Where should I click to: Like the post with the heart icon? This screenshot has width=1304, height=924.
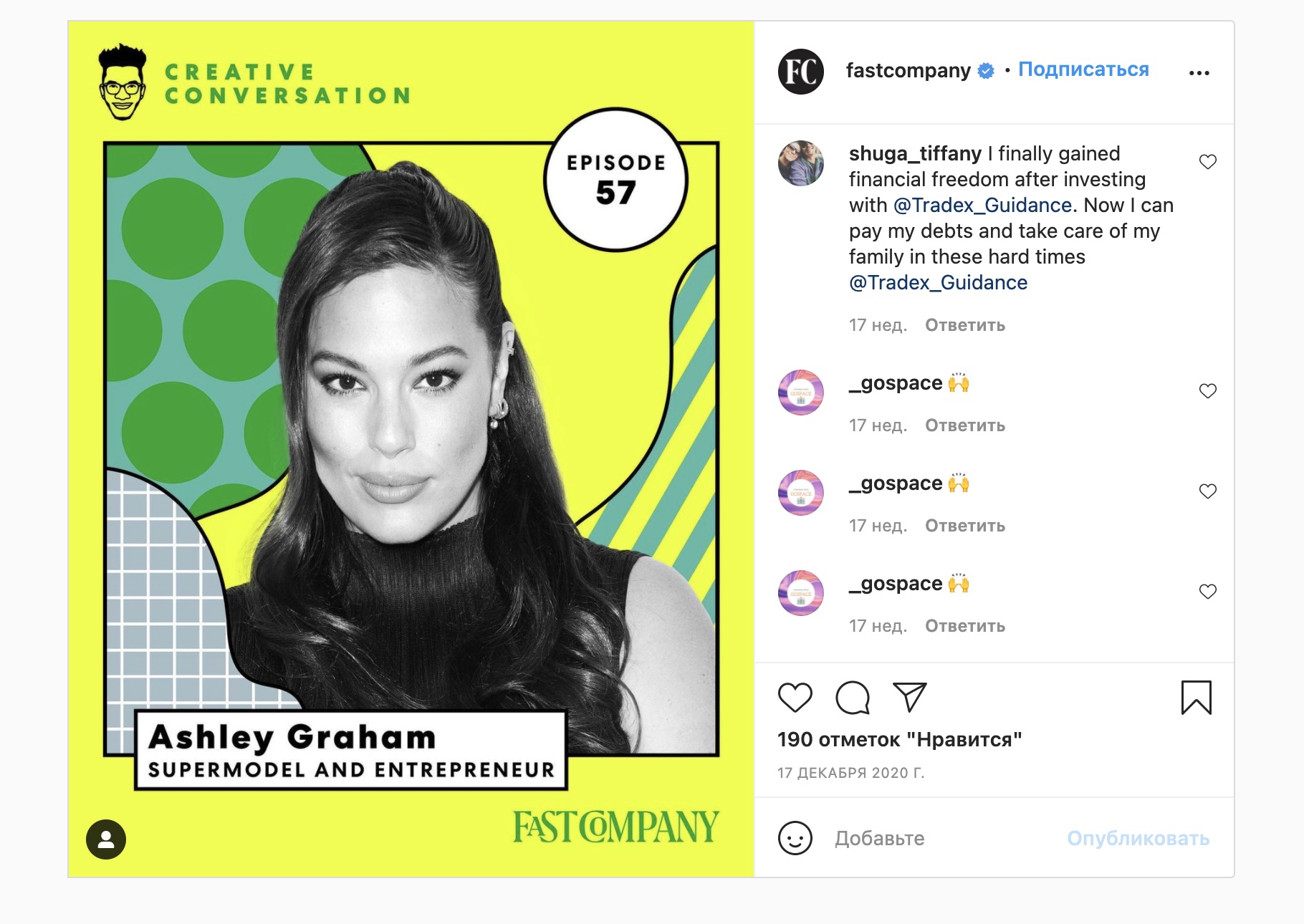click(x=795, y=698)
